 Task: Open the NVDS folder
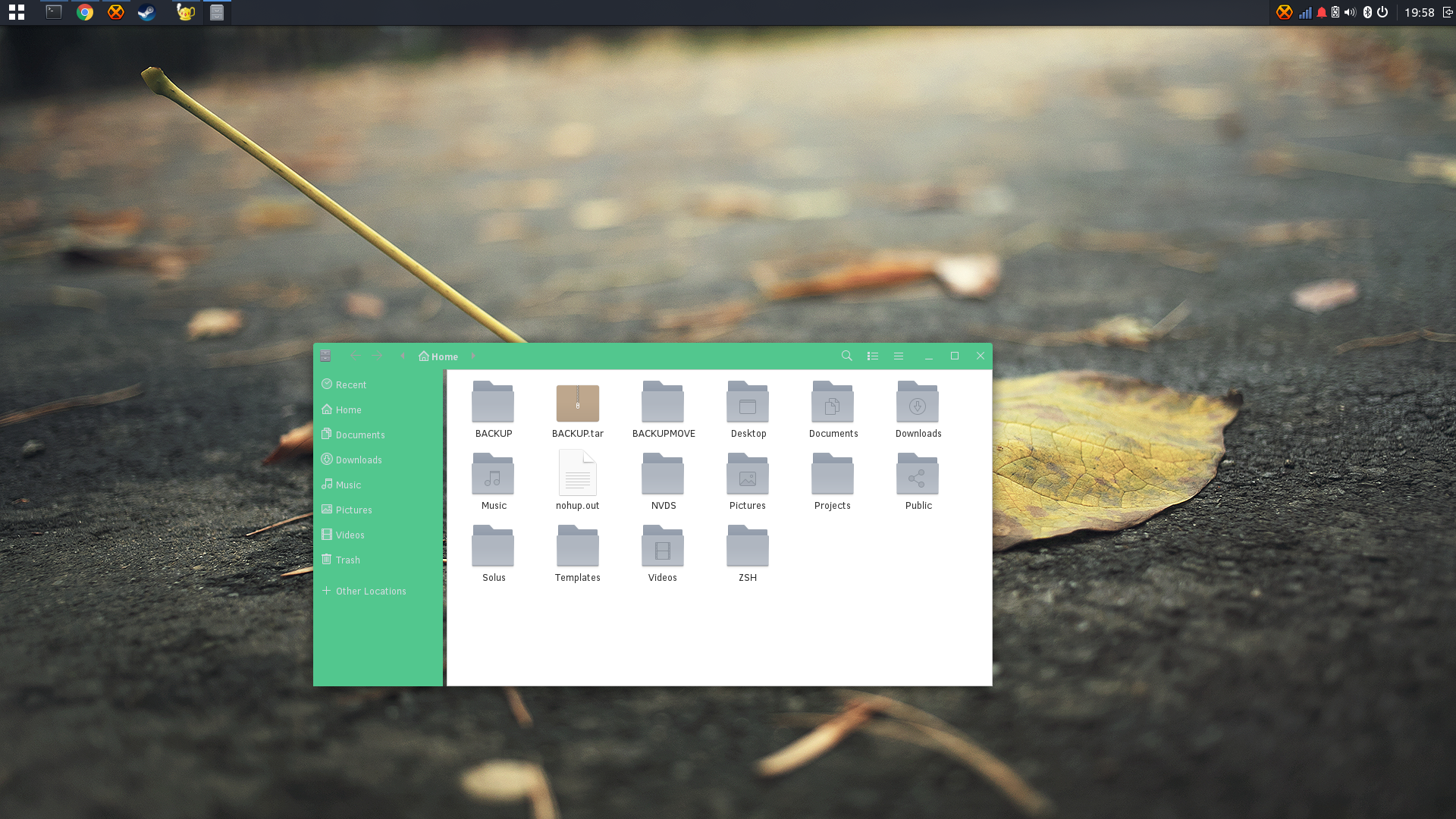(x=663, y=482)
